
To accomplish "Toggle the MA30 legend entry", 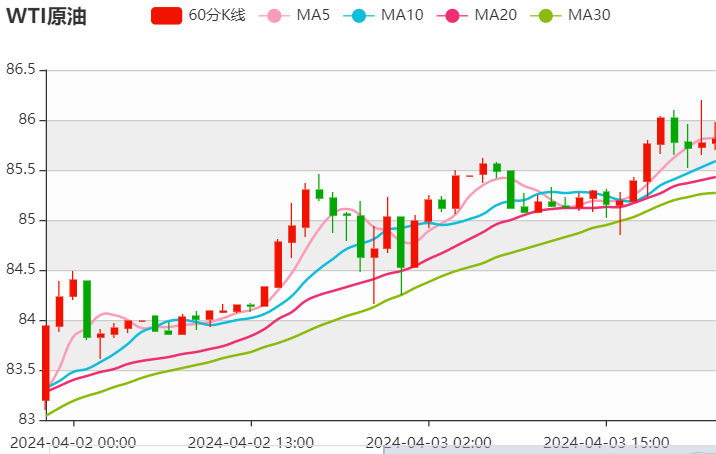I will pos(570,15).
